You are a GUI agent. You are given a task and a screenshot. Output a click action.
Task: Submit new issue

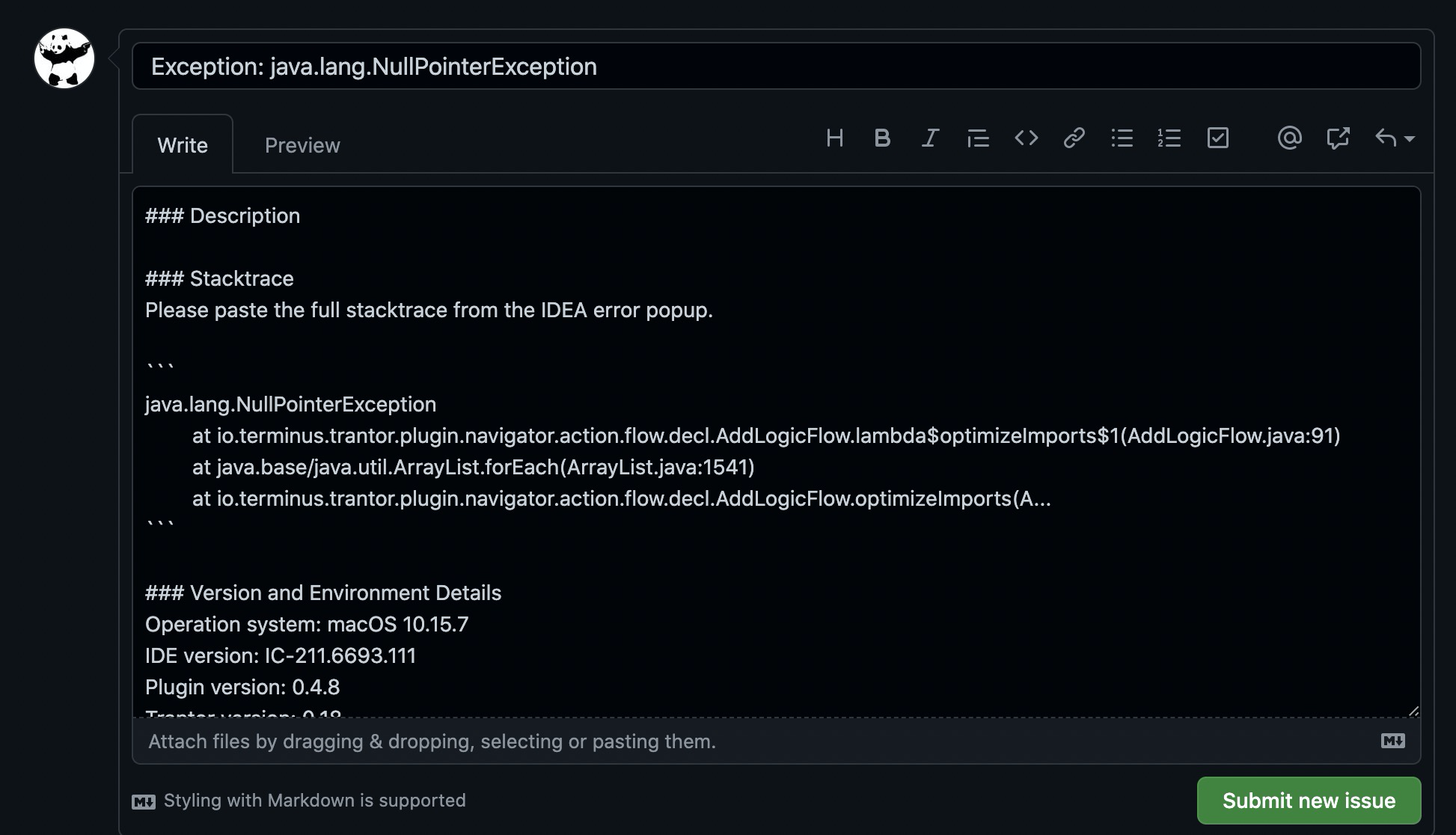(1309, 801)
